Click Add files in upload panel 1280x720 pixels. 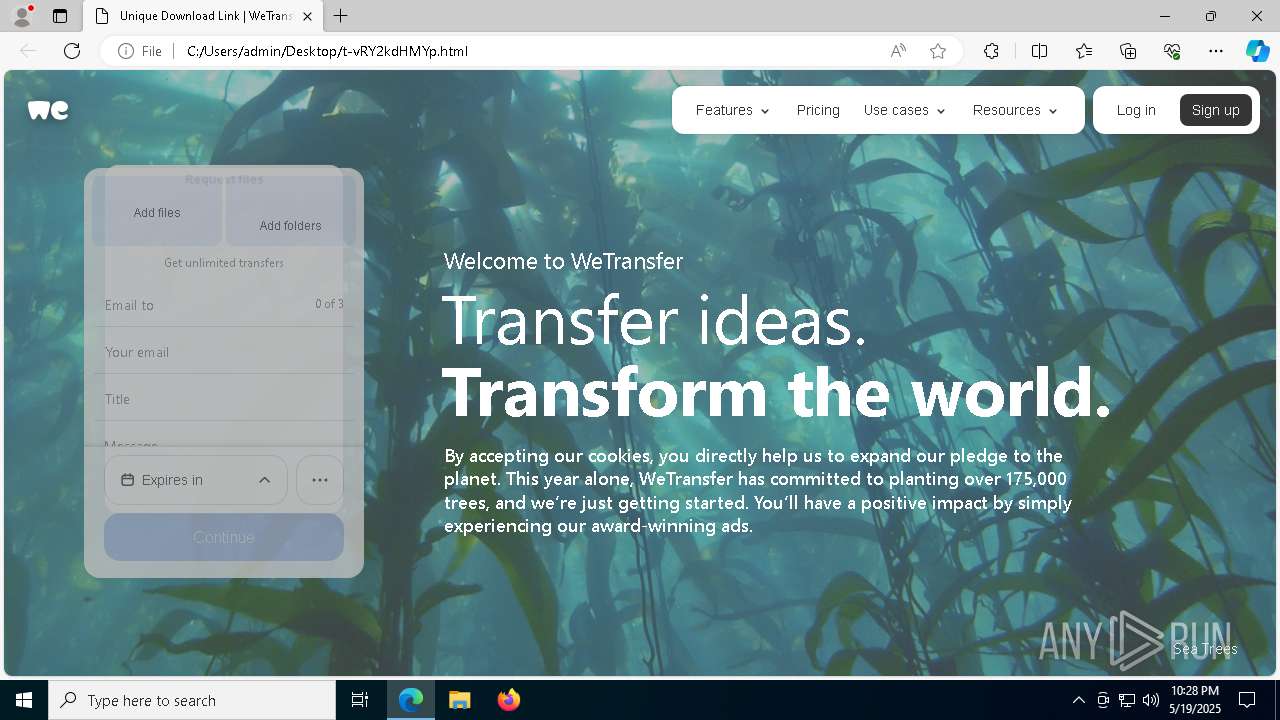tap(157, 212)
